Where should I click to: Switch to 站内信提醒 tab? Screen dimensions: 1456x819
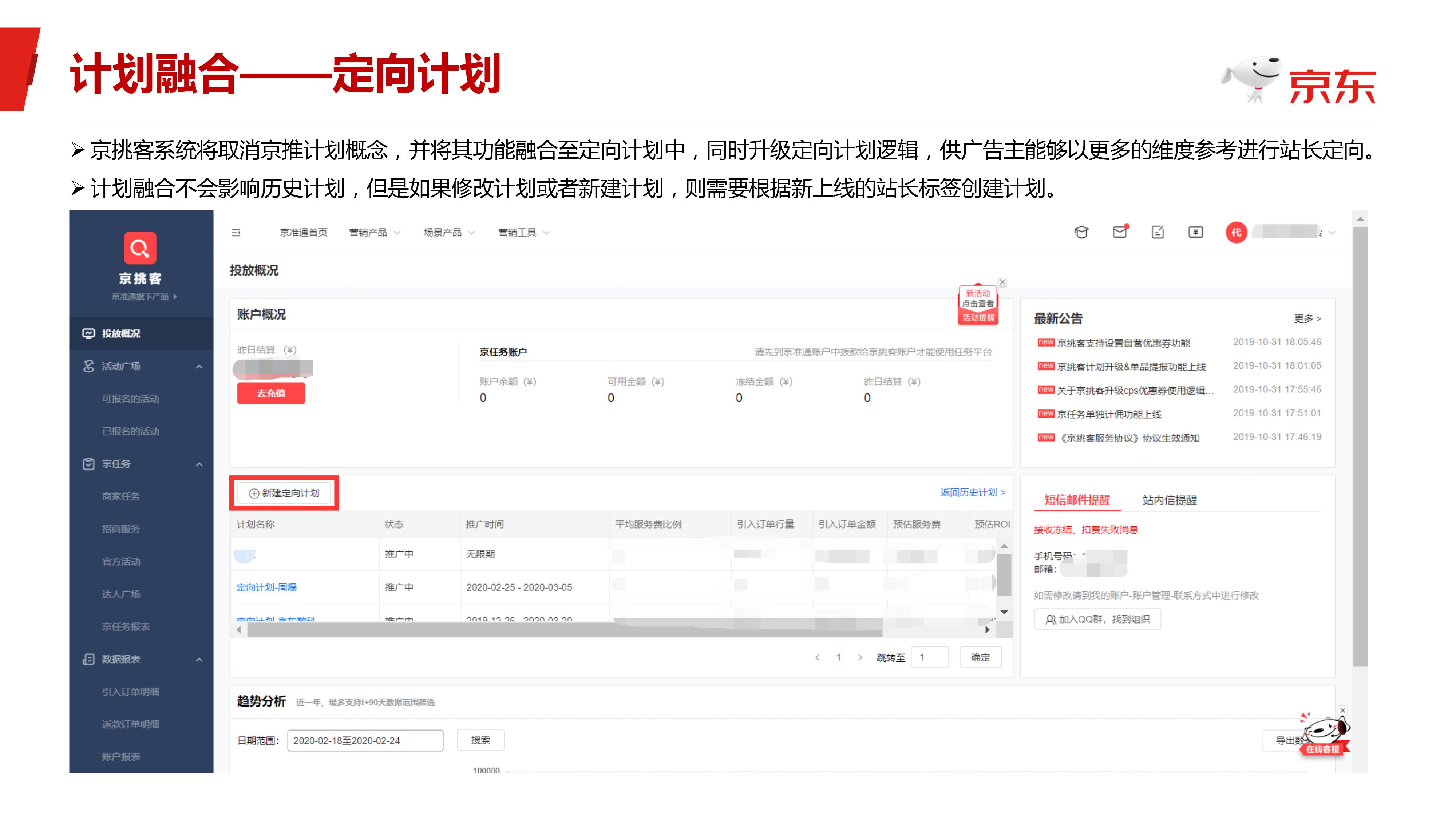point(1170,500)
